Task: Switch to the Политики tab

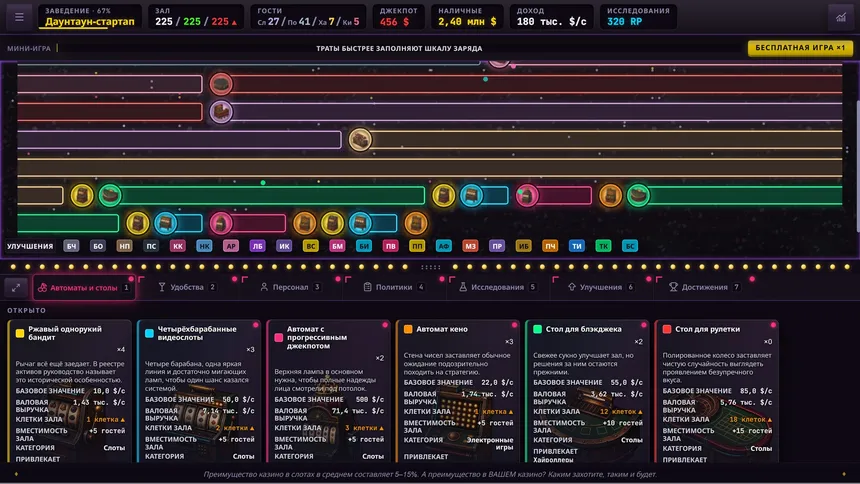Action: 394,287
